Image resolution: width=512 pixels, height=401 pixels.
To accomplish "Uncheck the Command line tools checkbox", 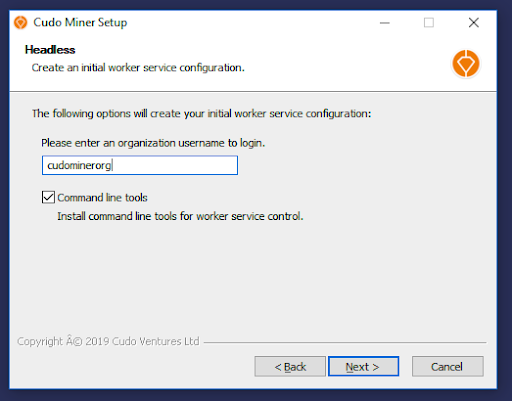I will tap(48, 197).
